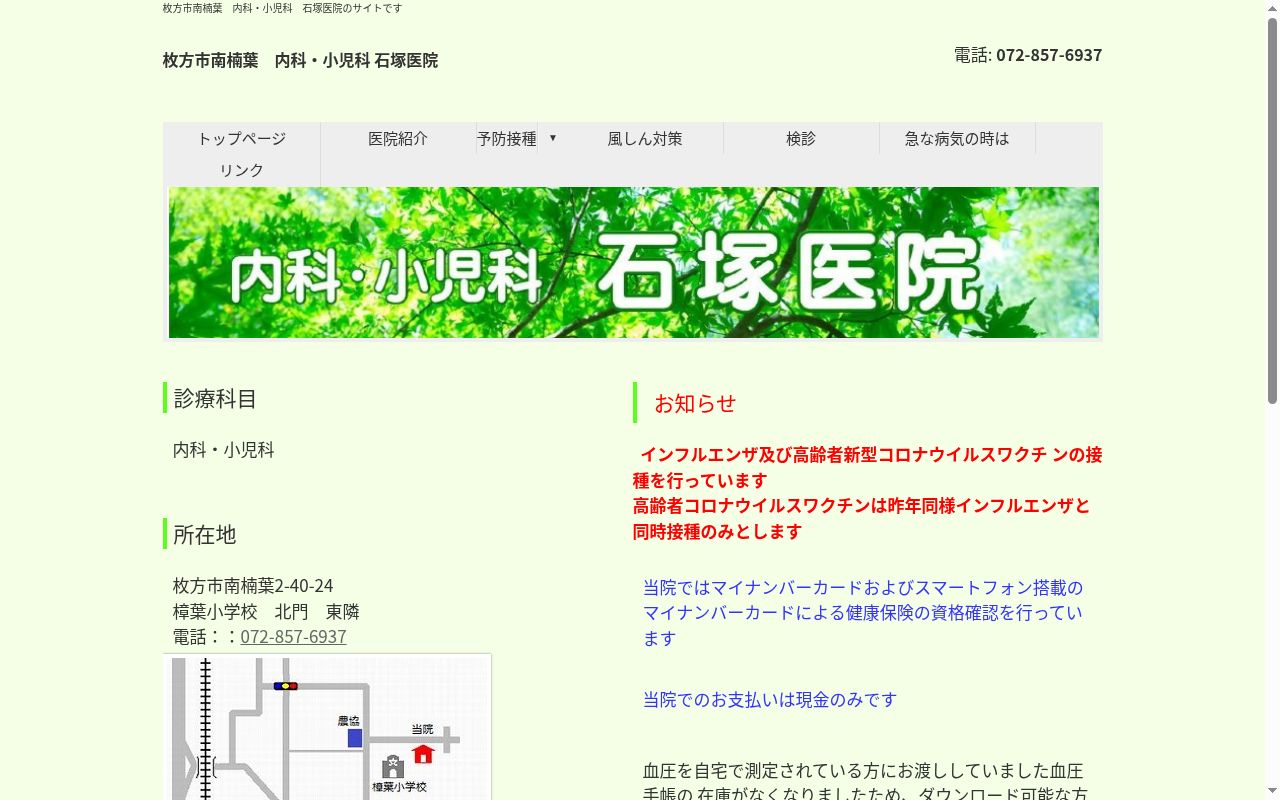Click the header 電話: 072-857-6937 text
This screenshot has width=1280, height=800.
point(1028,55)
